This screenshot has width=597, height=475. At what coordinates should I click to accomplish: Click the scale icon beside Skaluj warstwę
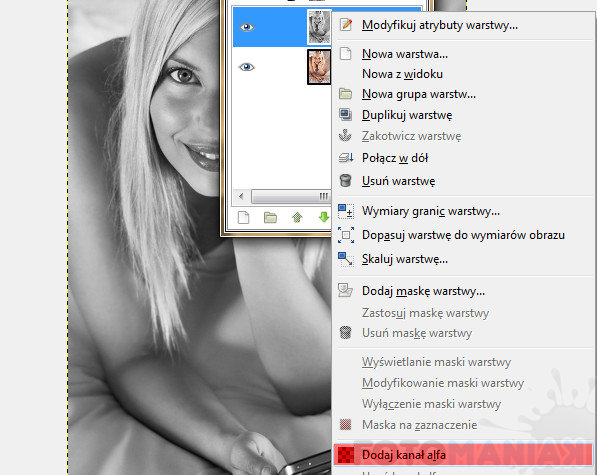345,259
